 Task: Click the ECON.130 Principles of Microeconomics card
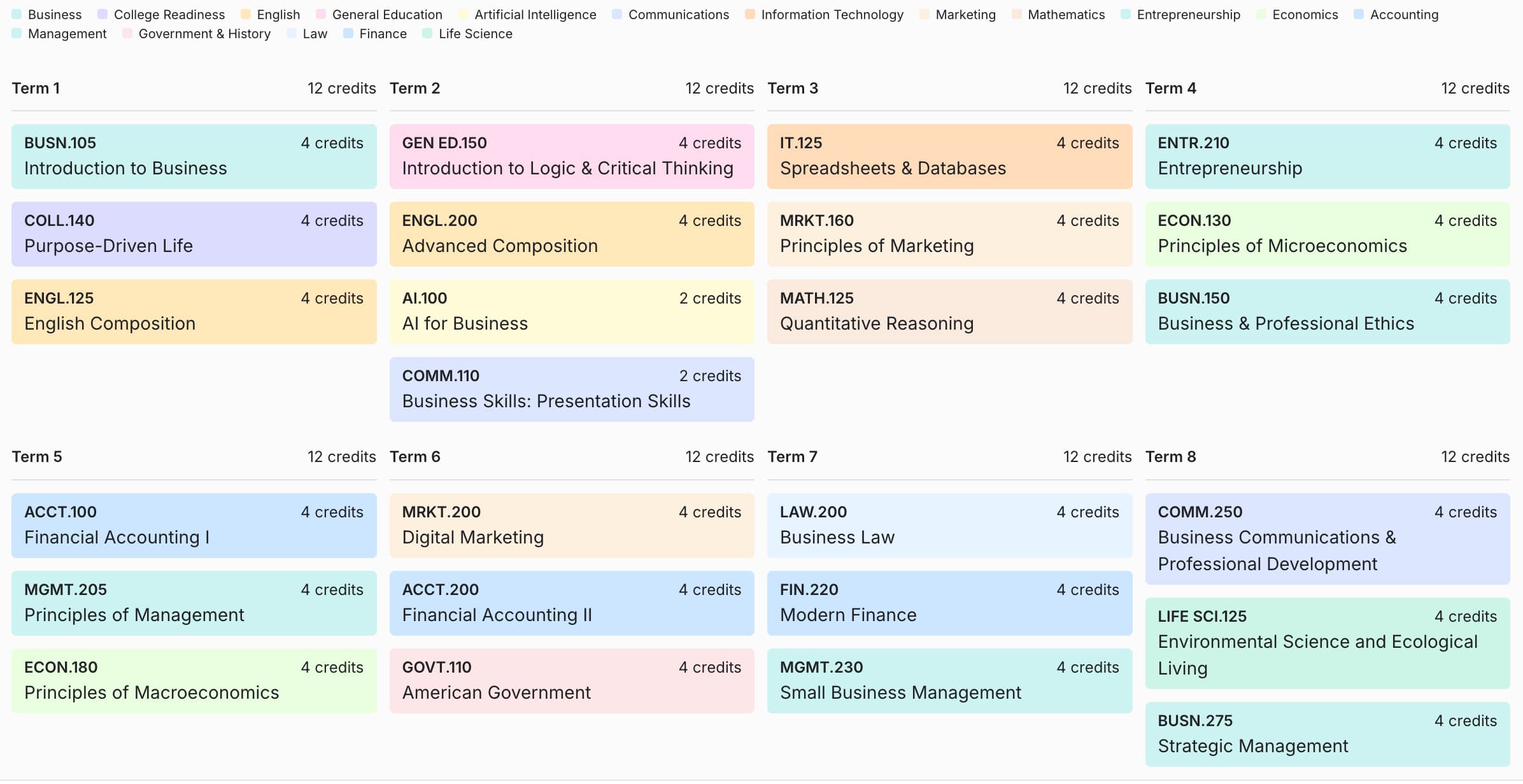pyautogui.click(x=1327, y=234)
